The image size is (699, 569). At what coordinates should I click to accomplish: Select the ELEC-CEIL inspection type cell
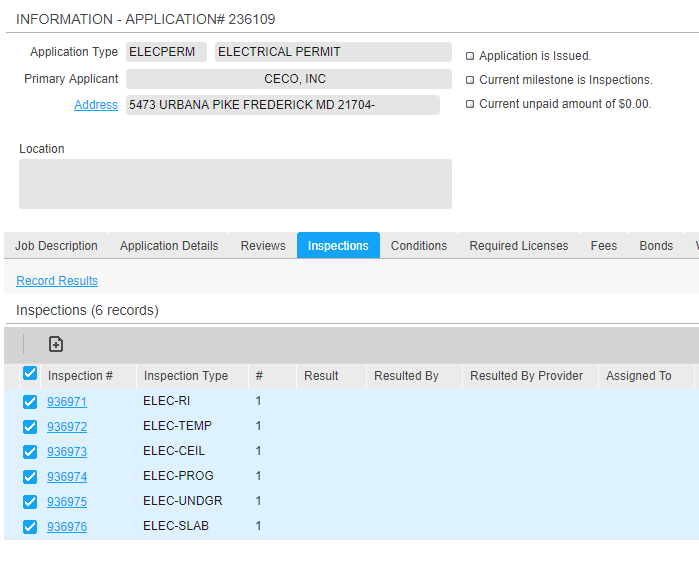pos(174,451)
